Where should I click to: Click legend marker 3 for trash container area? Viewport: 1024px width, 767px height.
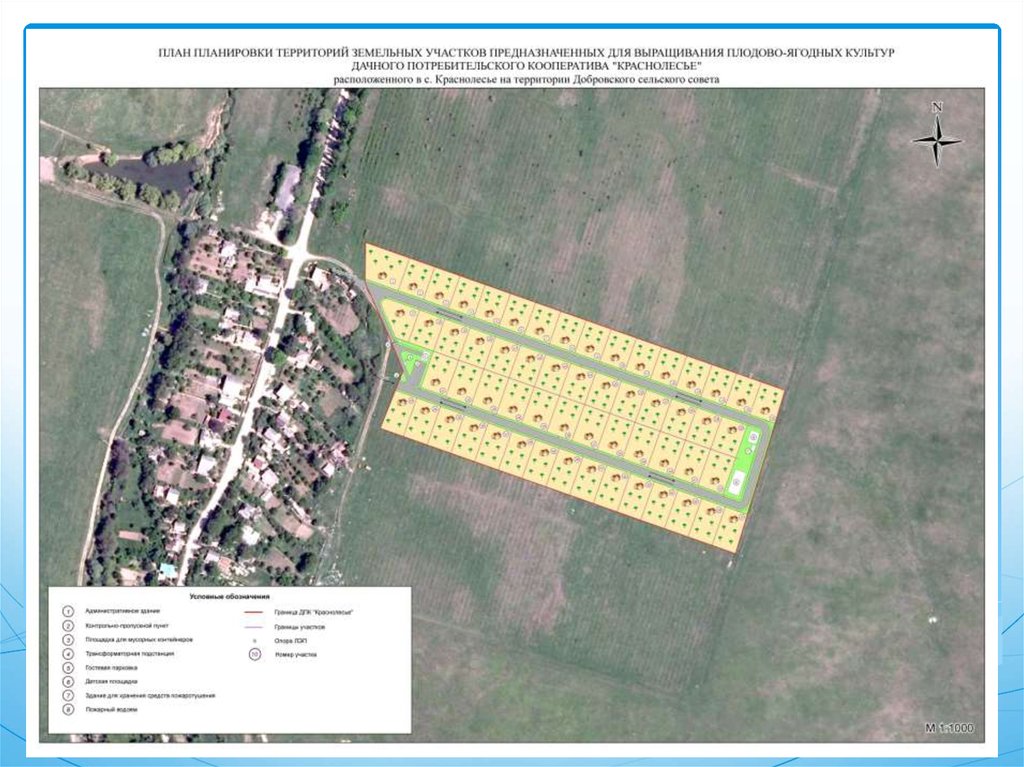tap(68, 638)
